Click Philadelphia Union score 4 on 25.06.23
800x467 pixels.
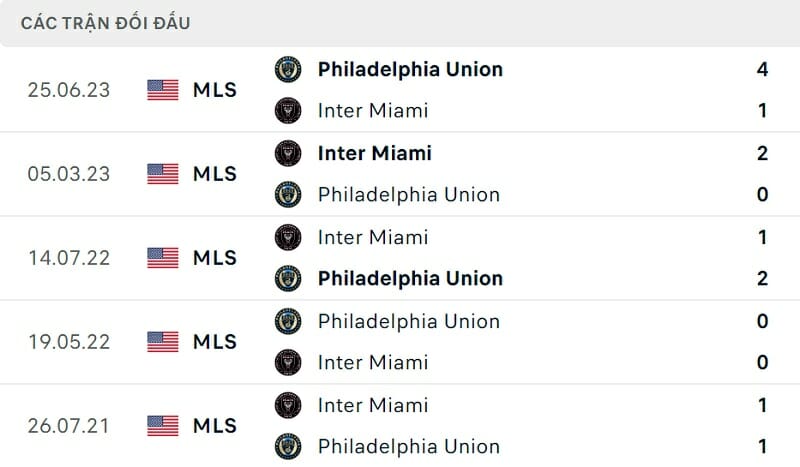click(x=762, y=69)
